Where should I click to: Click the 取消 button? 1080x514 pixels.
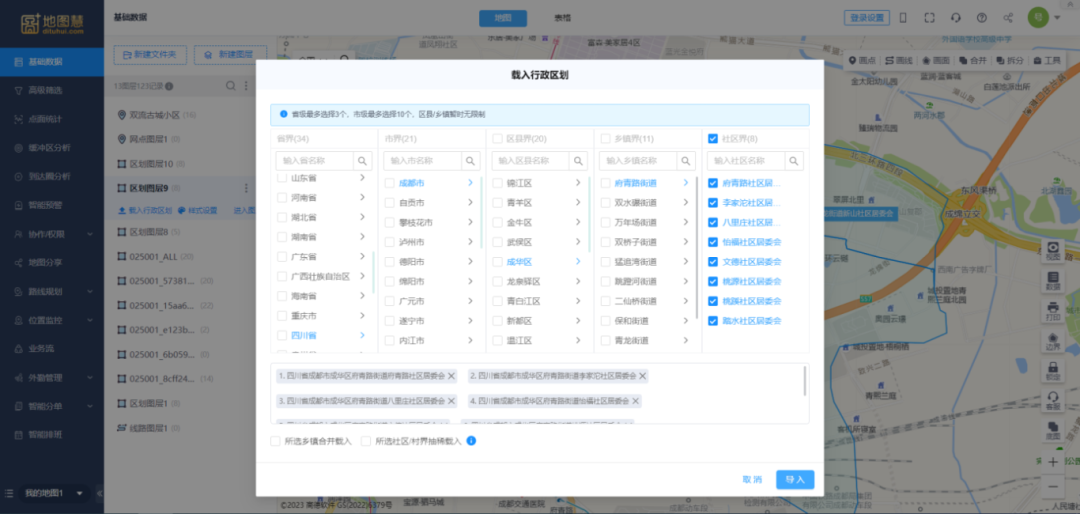[752, 480]
